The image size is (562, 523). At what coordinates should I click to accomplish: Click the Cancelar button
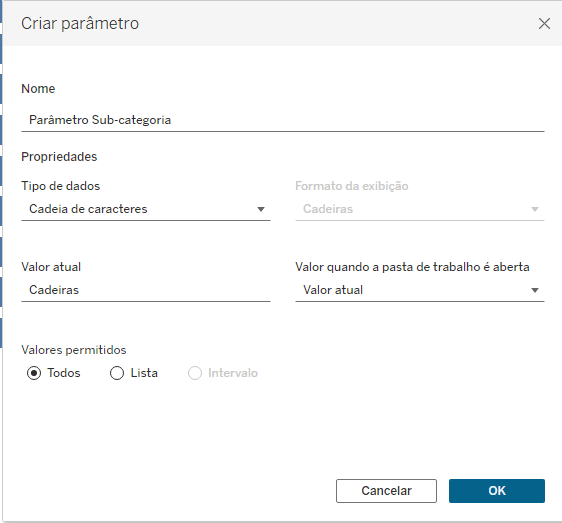(x=386, y=491)
